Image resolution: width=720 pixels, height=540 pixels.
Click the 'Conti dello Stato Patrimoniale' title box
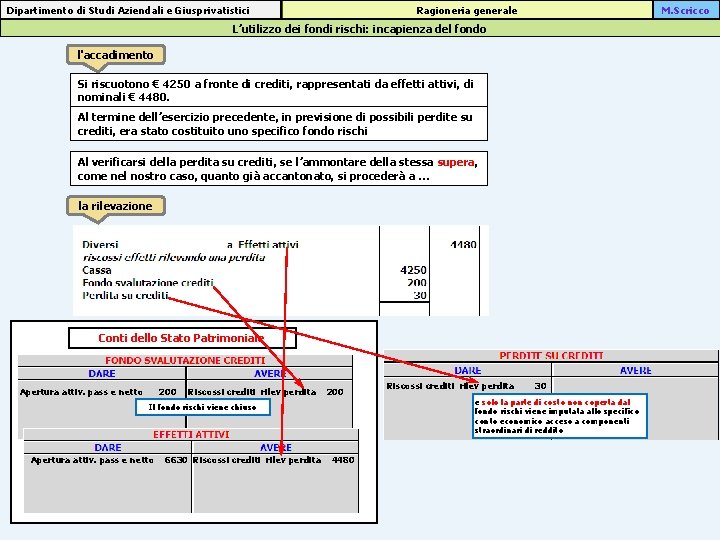coord(182,338)
